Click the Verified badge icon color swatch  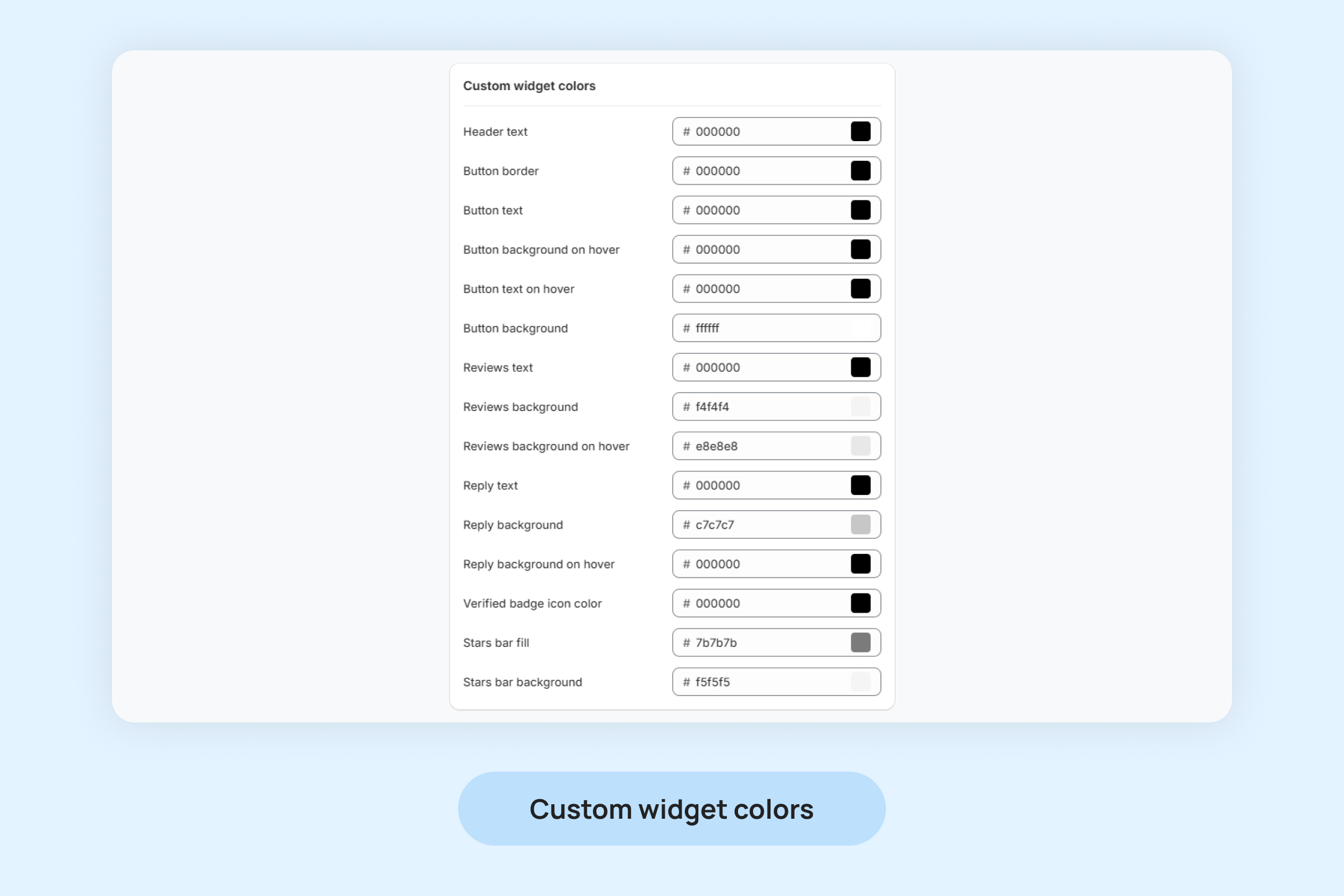pos(860,604)
